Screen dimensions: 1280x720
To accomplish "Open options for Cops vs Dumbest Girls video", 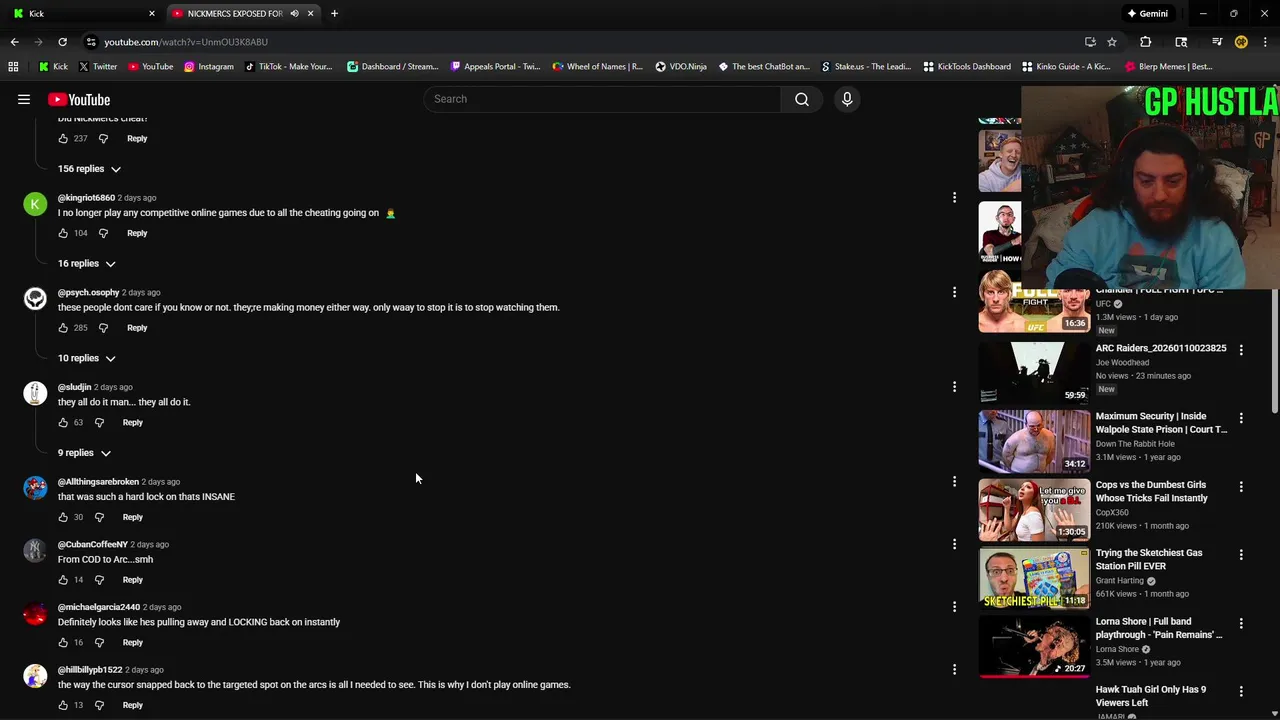I will 1241,486.
